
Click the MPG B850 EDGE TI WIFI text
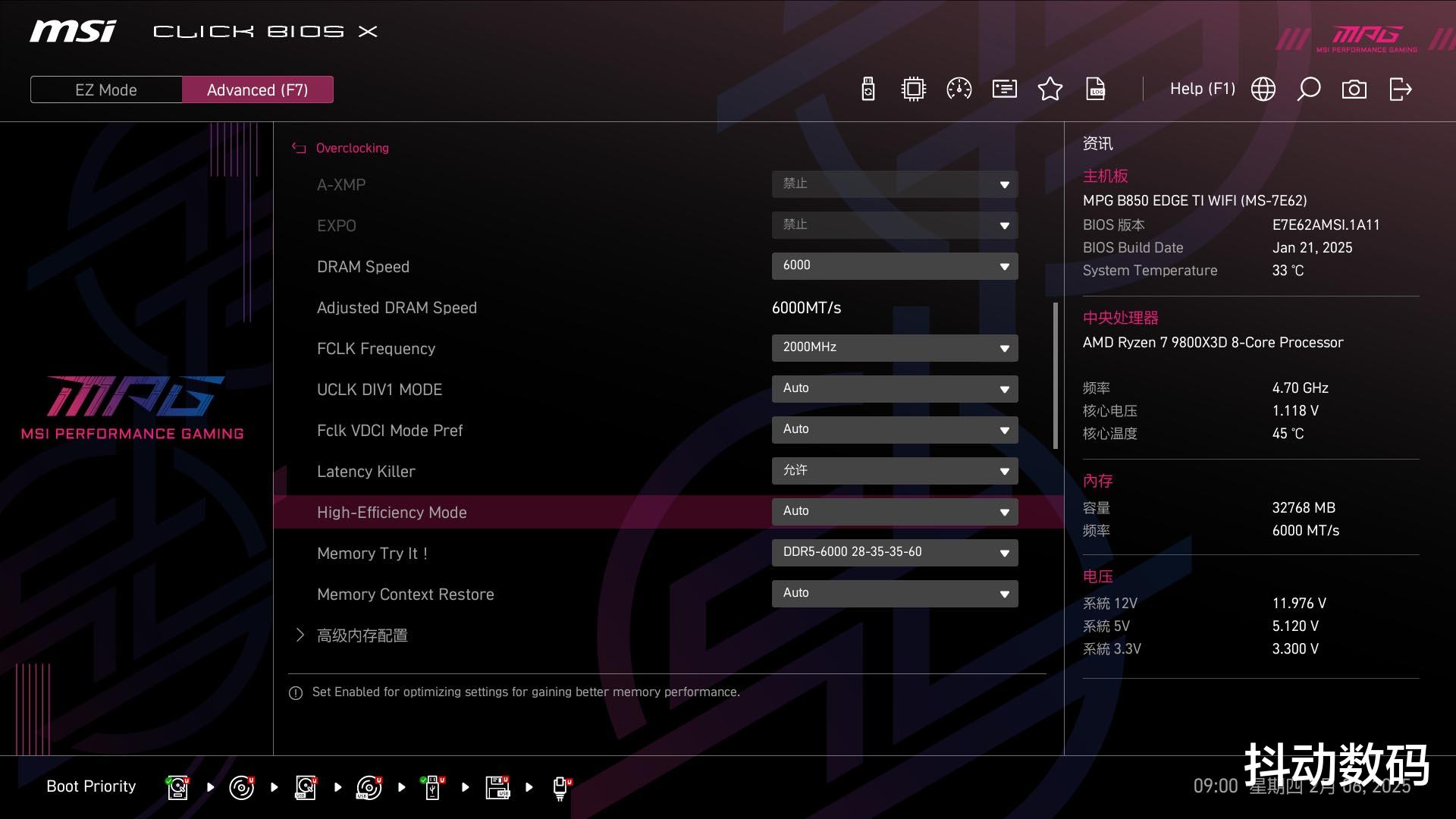[1194, 201]
